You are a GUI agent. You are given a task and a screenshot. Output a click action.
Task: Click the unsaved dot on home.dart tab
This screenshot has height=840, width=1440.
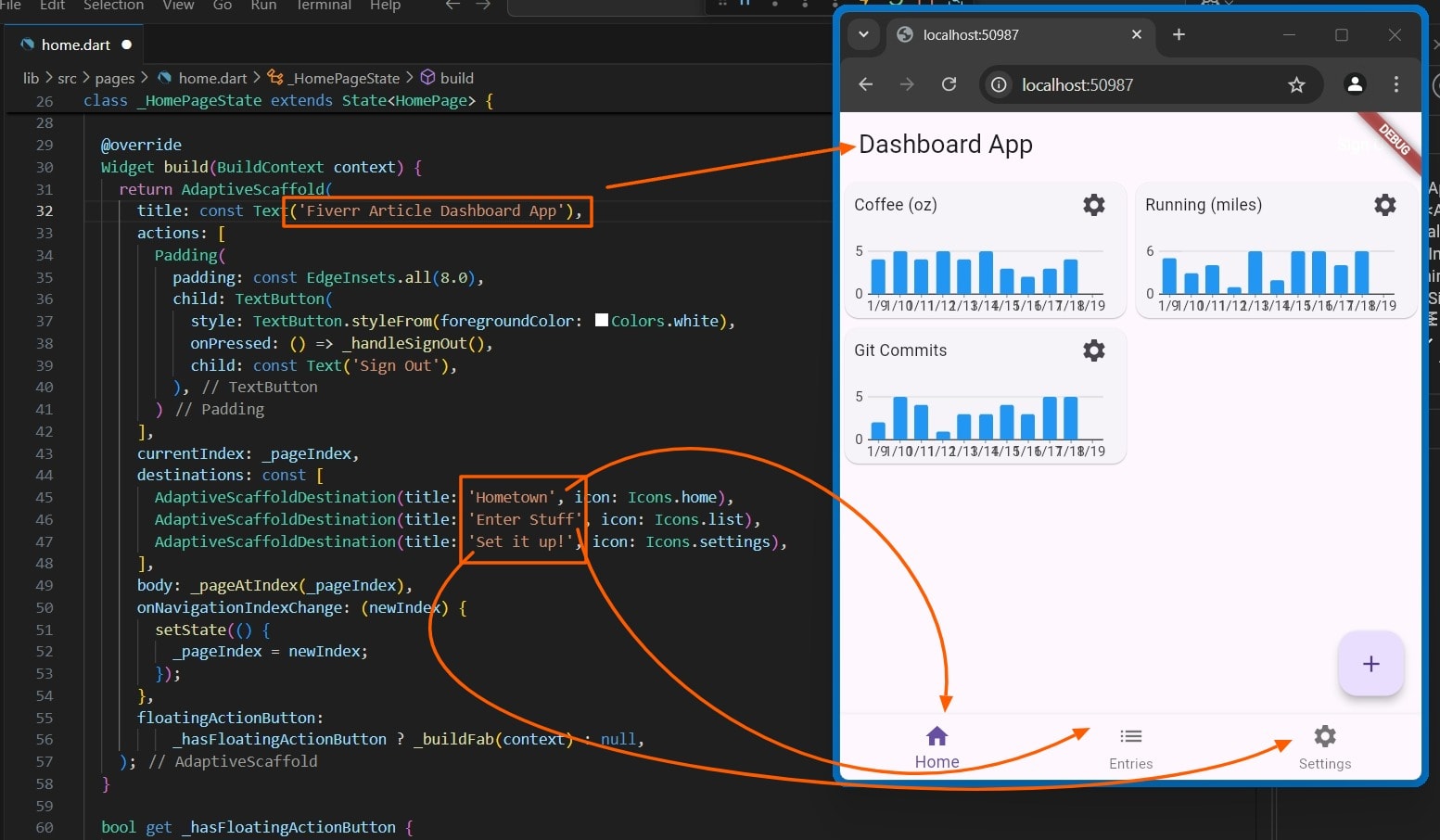point(126,45)
